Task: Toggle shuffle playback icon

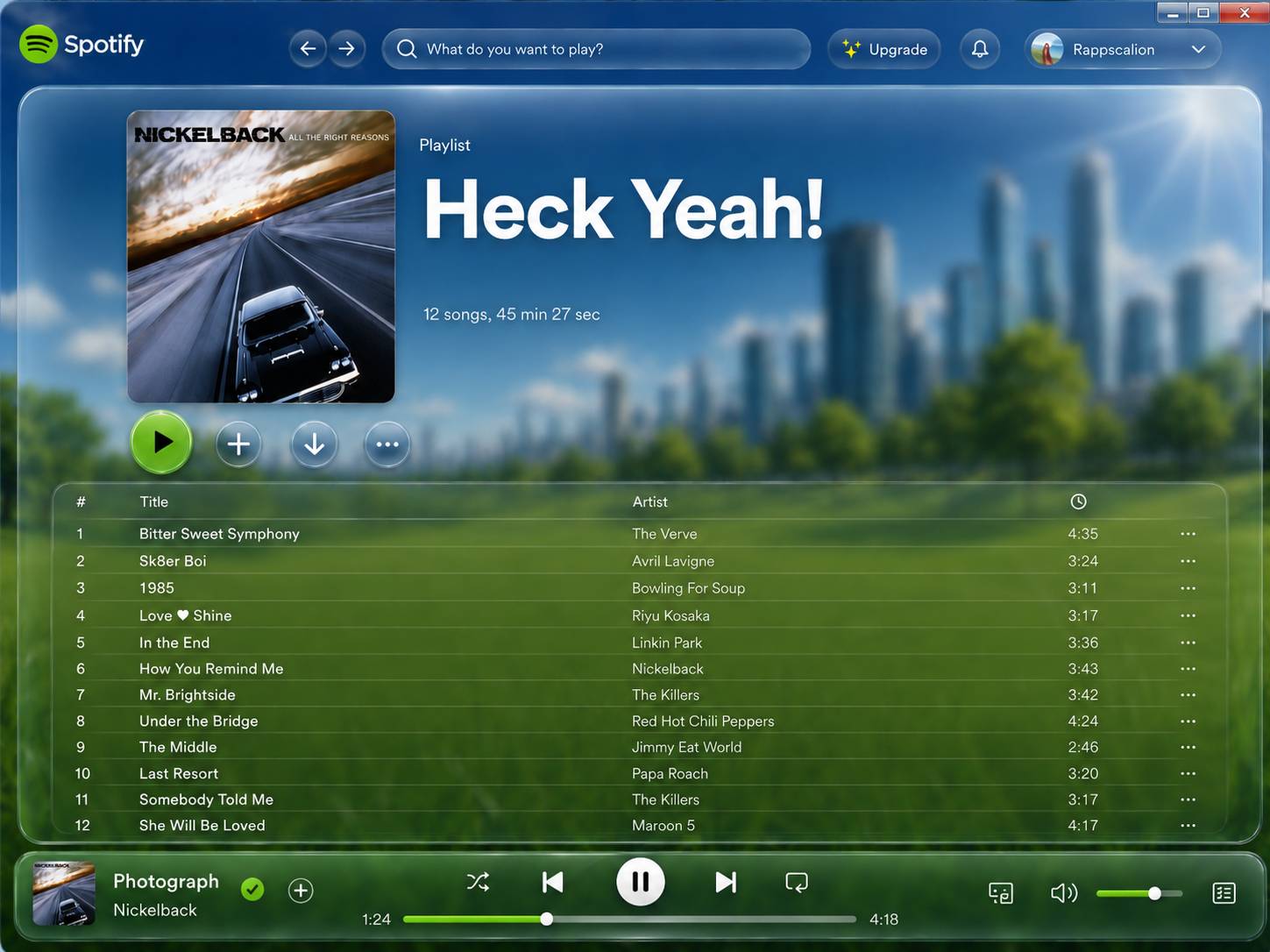Action: [478, 882]
